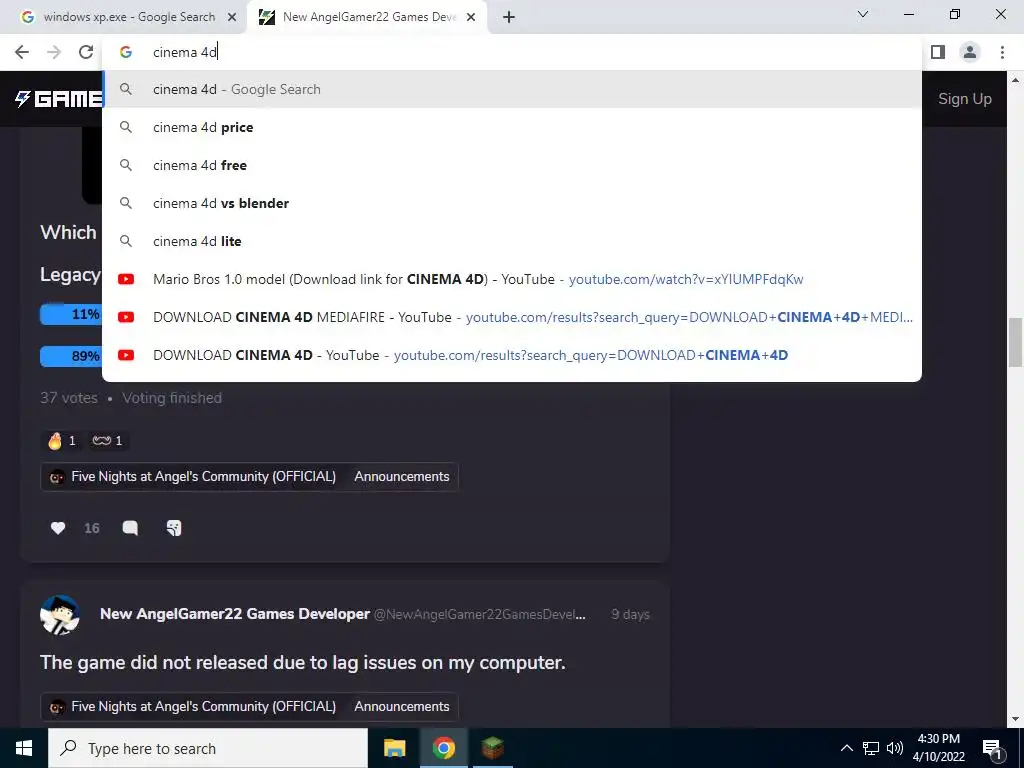Show hidden system tray icons
The width and height of the screenshot is (1024, 768).
pos(846,748)
